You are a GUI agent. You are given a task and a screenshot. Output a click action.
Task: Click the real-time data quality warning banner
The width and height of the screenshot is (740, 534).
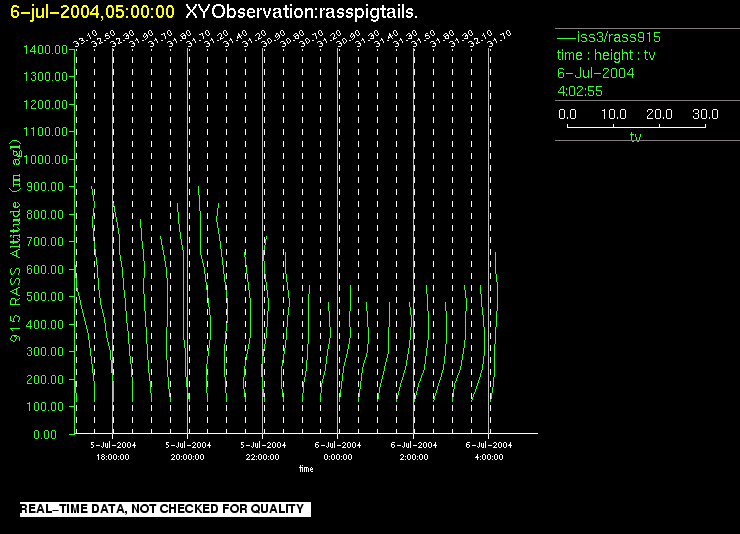[162, 509]
